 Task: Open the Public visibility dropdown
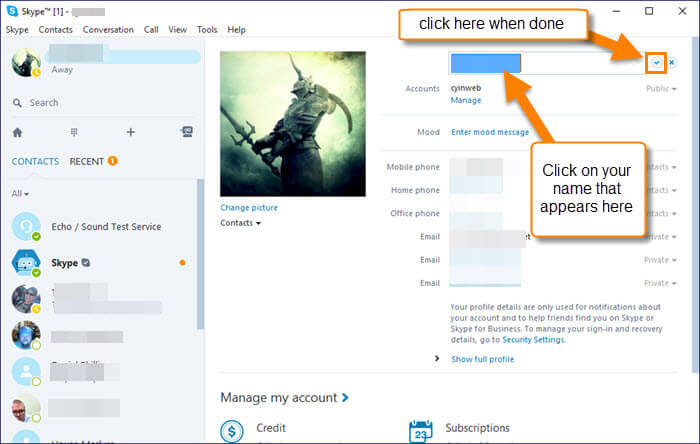pos(661,89)
